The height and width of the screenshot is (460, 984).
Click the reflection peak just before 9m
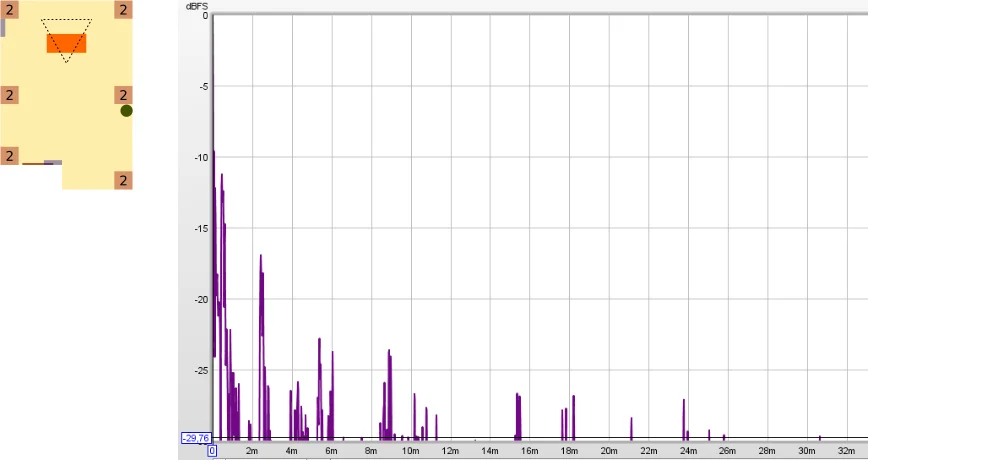pyautogui.click(x=389, y=394)
